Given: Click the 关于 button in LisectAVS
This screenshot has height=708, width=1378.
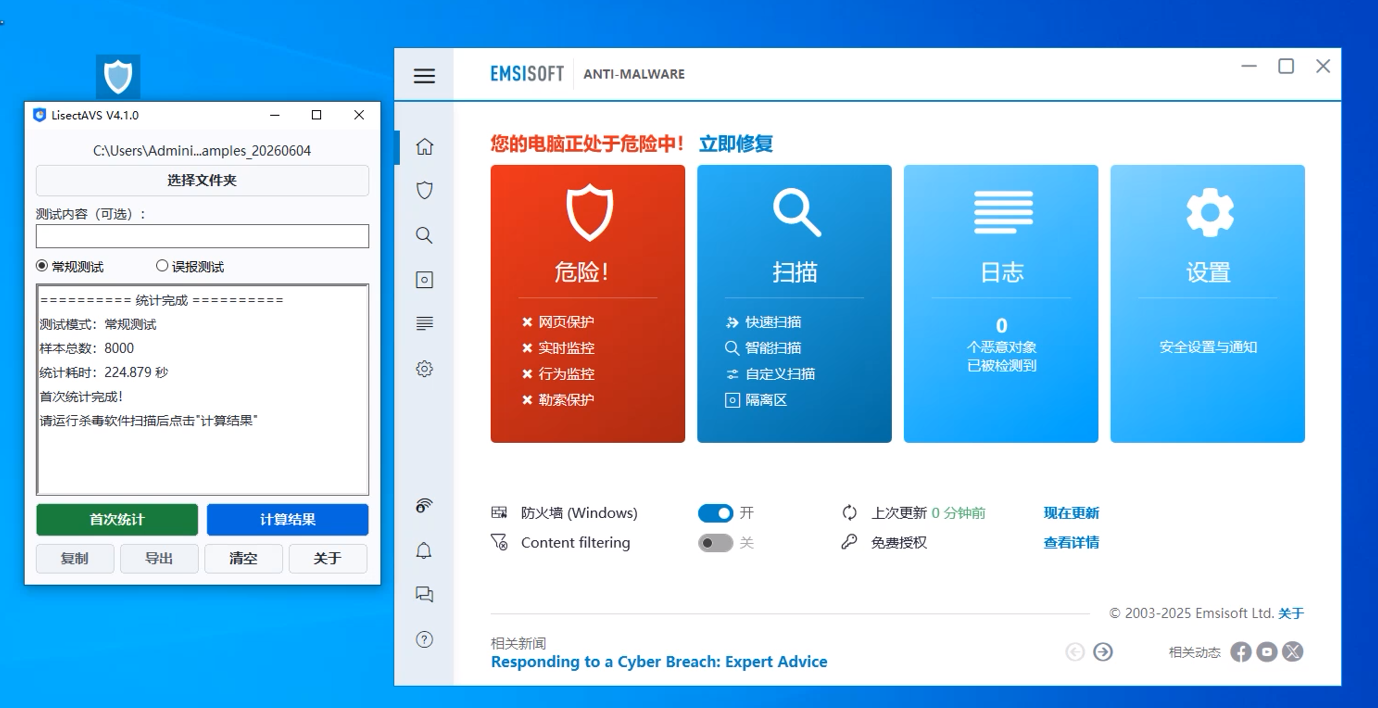Looking at the screenshot, I should tap(328, 559).
